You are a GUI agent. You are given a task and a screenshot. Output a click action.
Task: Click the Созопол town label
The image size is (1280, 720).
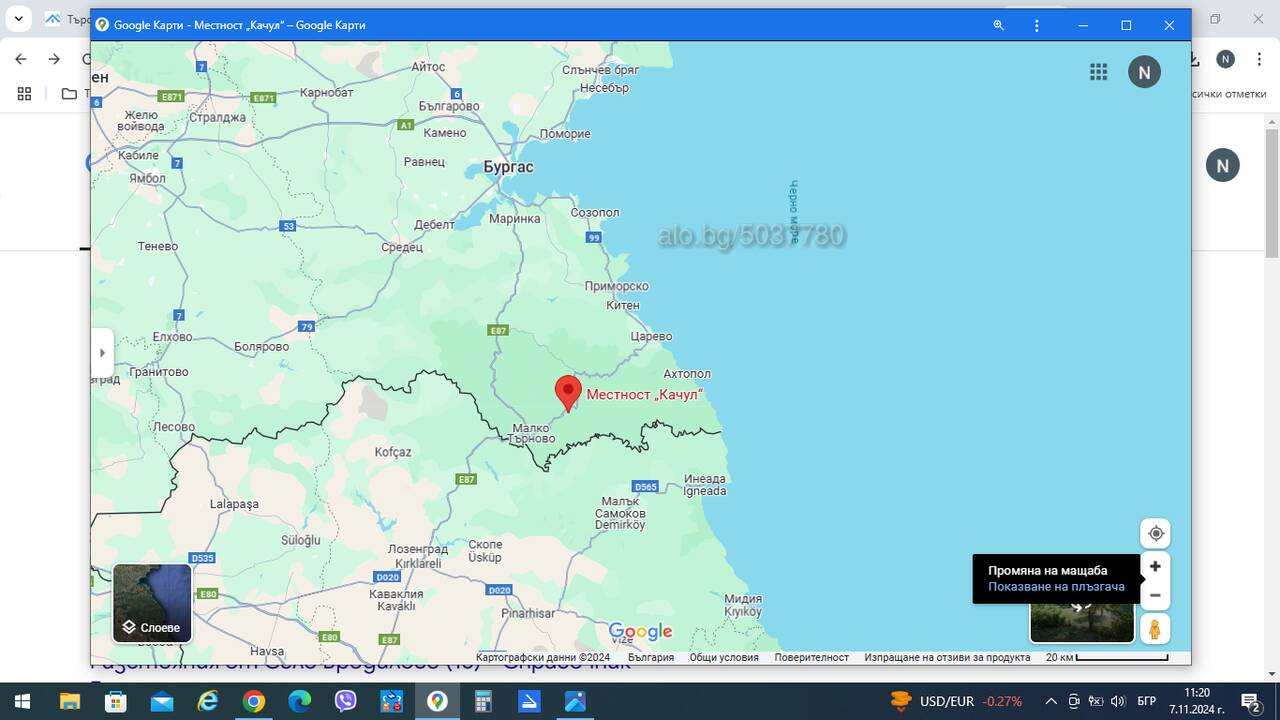pyautogui.click(x=595, y=212)
